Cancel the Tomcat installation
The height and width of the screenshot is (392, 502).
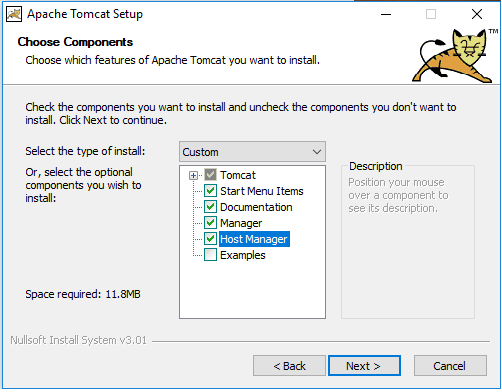point(450,366)
